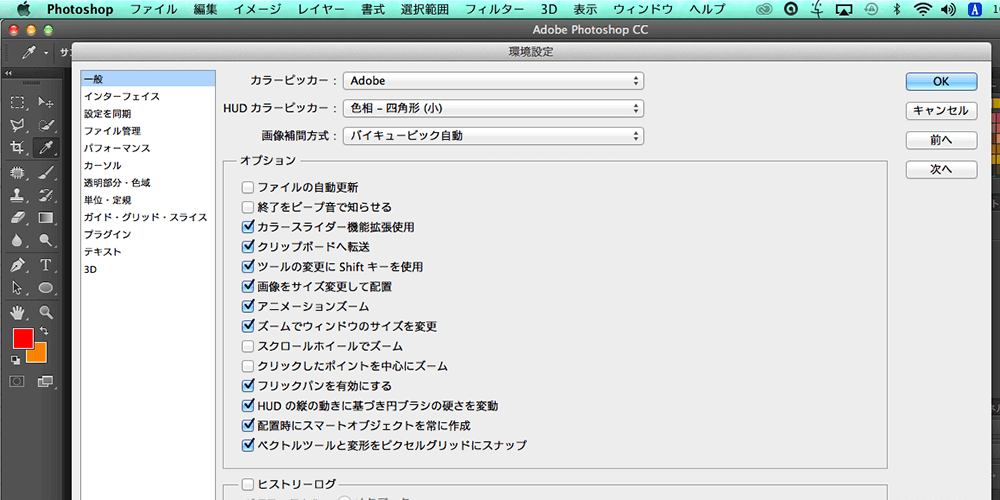Select the Dodge tool
The image size is (1000, 500).
point(45,241)
